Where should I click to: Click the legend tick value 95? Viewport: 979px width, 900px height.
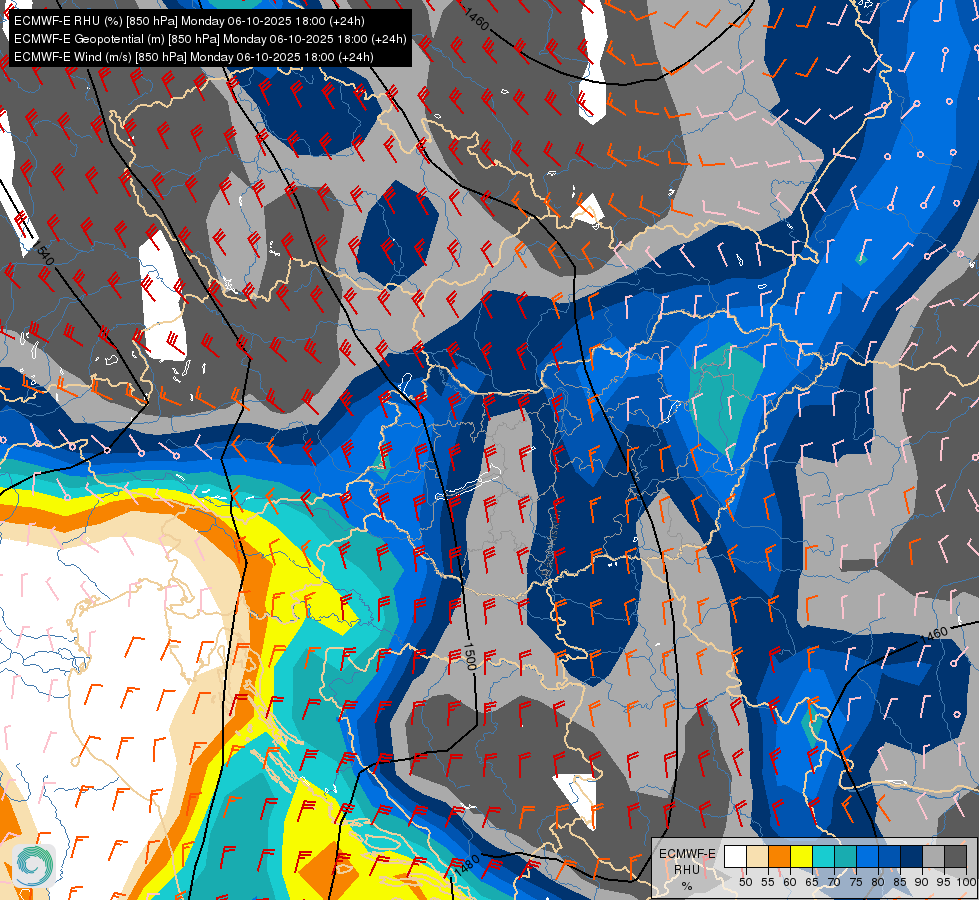click(944, 882)
